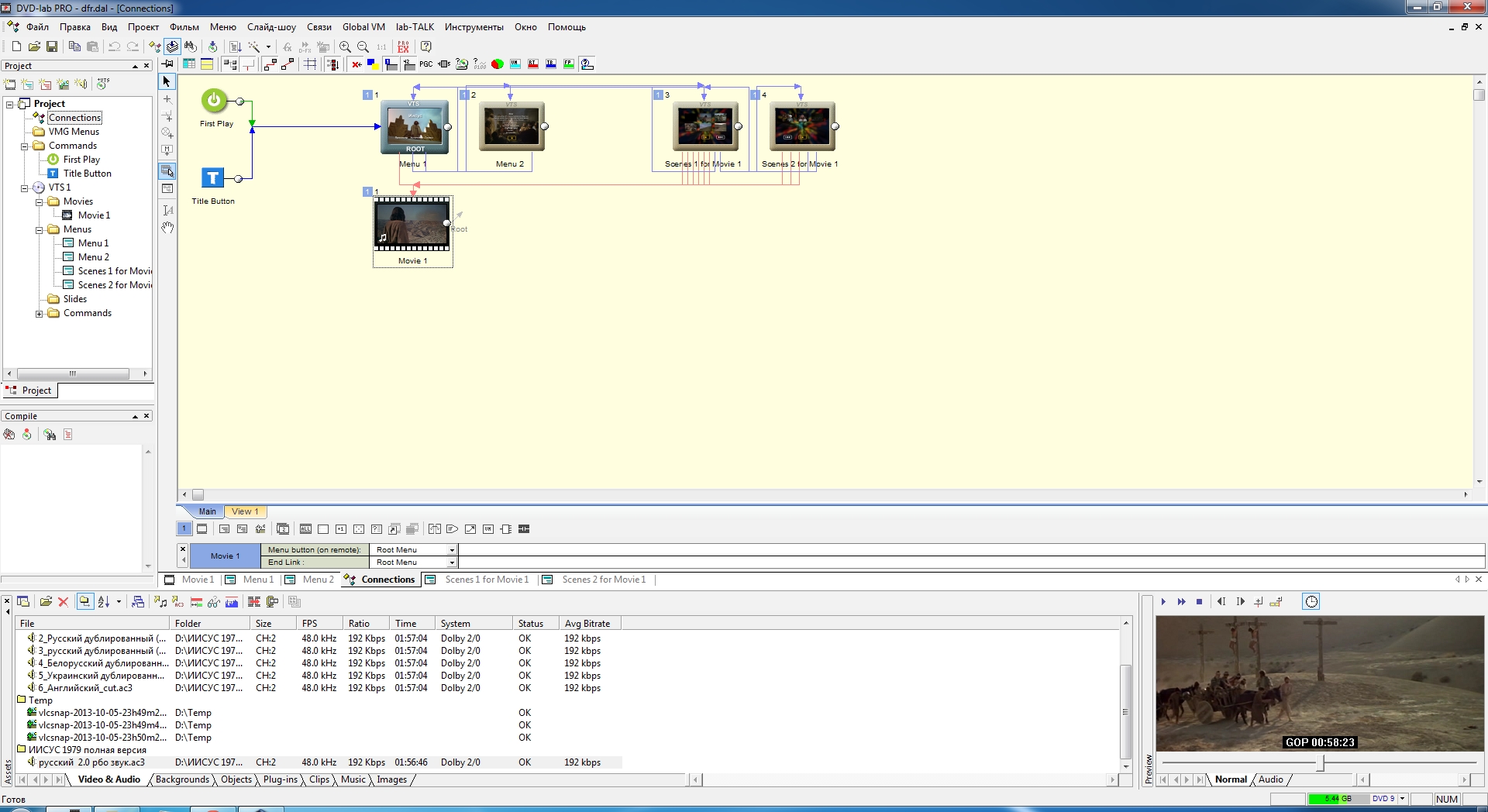This screenshot has height=812, width=1488.
Task: Click the A-Z sort icon in Assets
Action: point(104,601)
